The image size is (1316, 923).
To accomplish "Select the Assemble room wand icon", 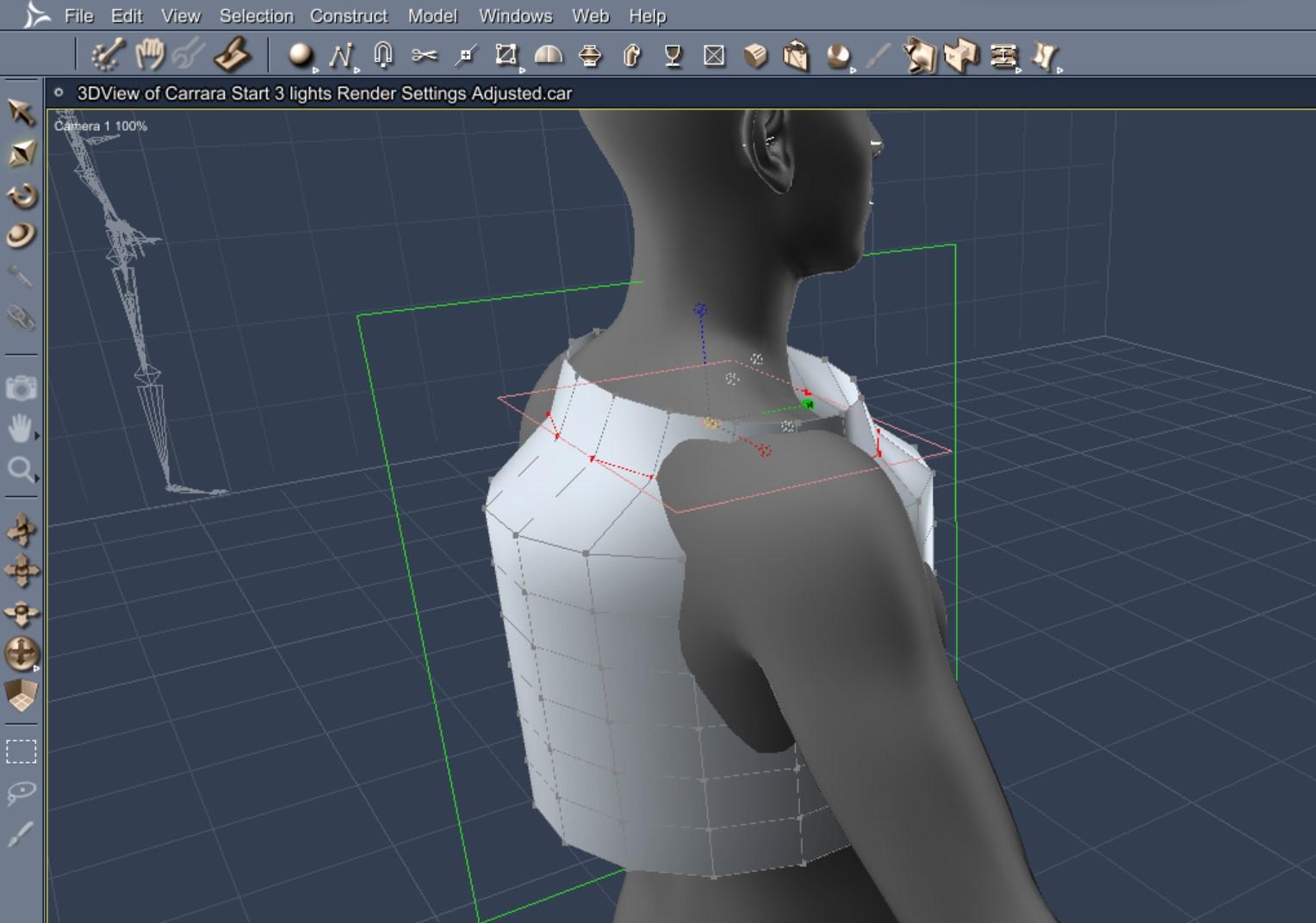I will [x=109, y=55].
